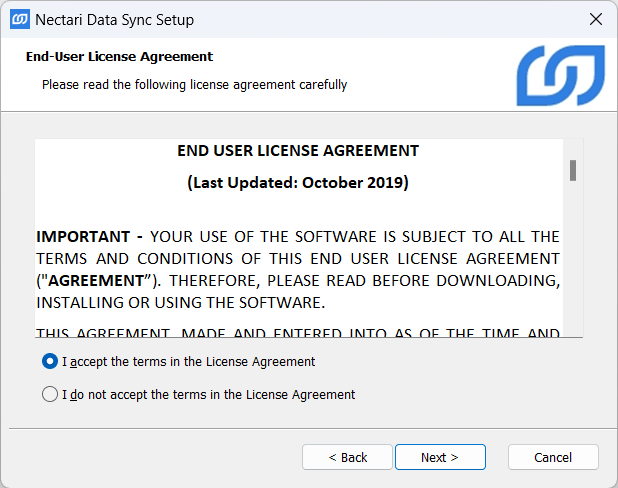Proceed by pressing the "Next >" button
Viewport: 618px width, 488px height.
click(x=440, y=457)
